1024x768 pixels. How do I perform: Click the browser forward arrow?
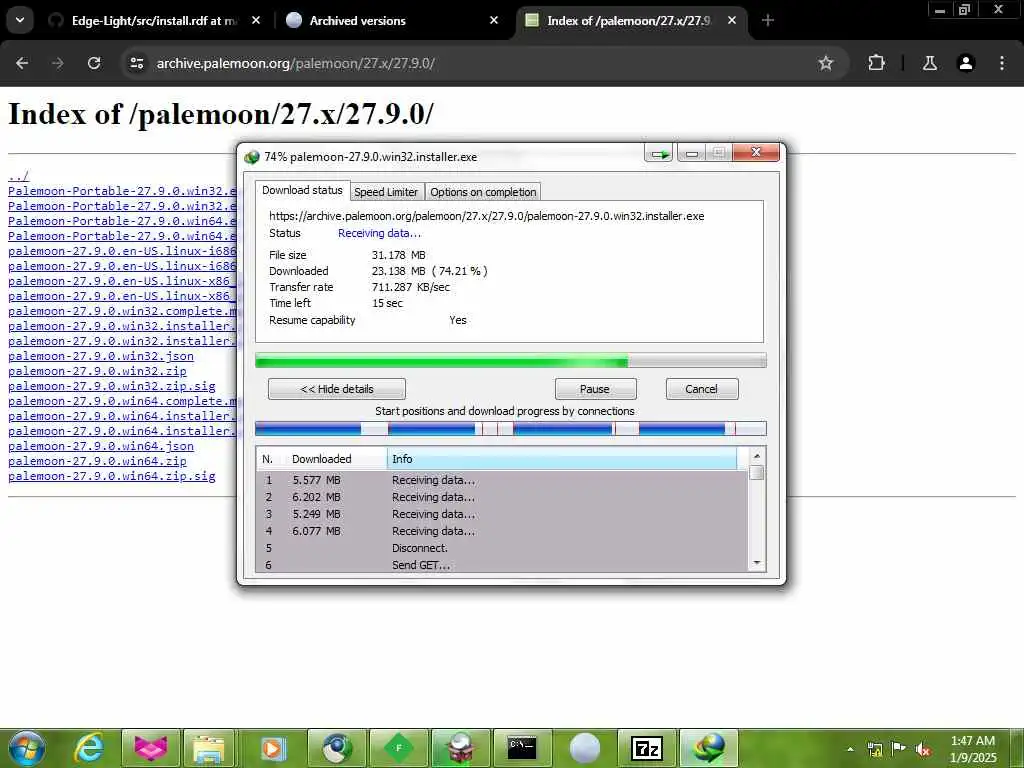point(58,63)
